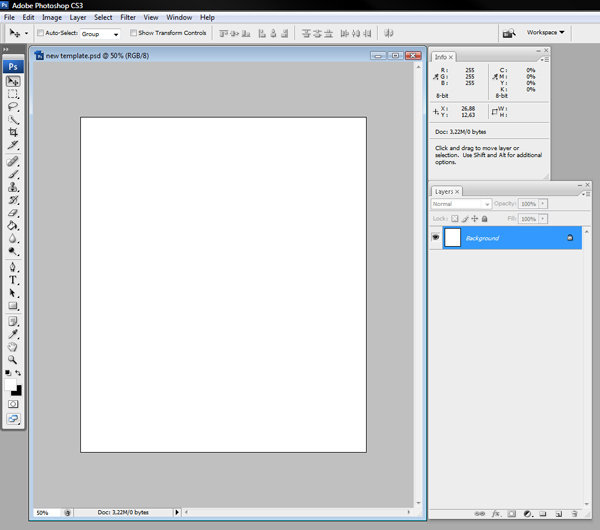Toggle Lock all padlock icon
This screenshot has width=600, height=530.
pos(484,219)
